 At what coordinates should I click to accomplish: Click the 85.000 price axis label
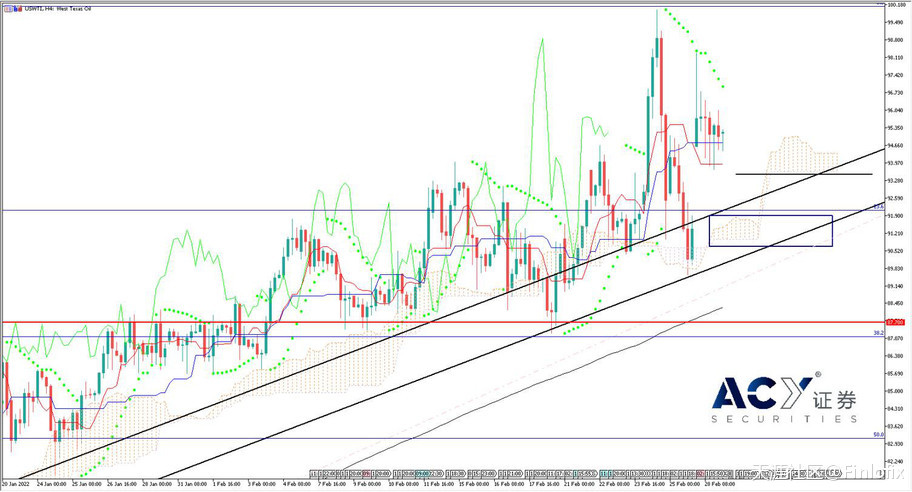[895, 391]
